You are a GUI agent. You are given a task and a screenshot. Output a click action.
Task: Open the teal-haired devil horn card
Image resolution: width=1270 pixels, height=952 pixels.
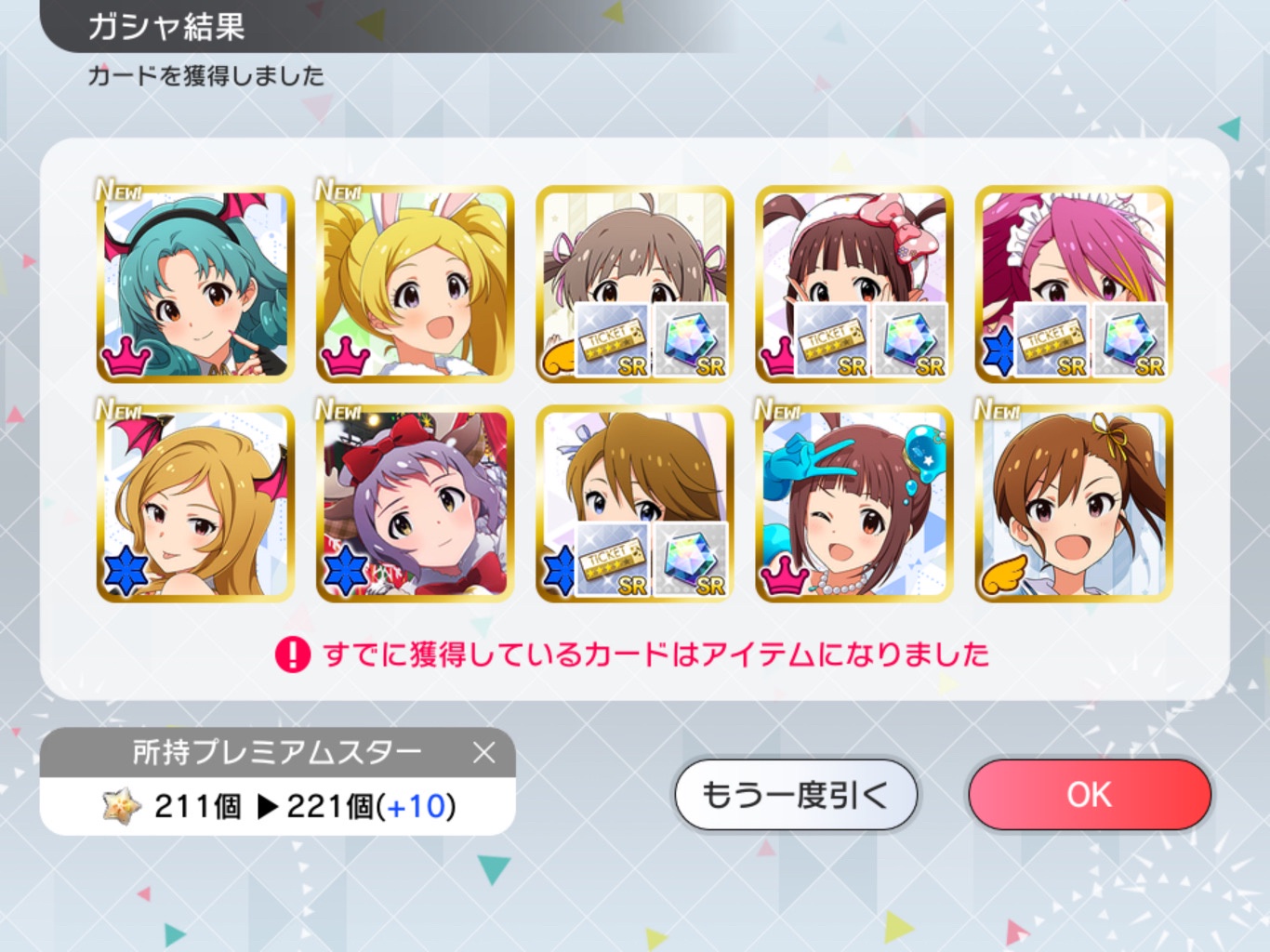point(195,284)
